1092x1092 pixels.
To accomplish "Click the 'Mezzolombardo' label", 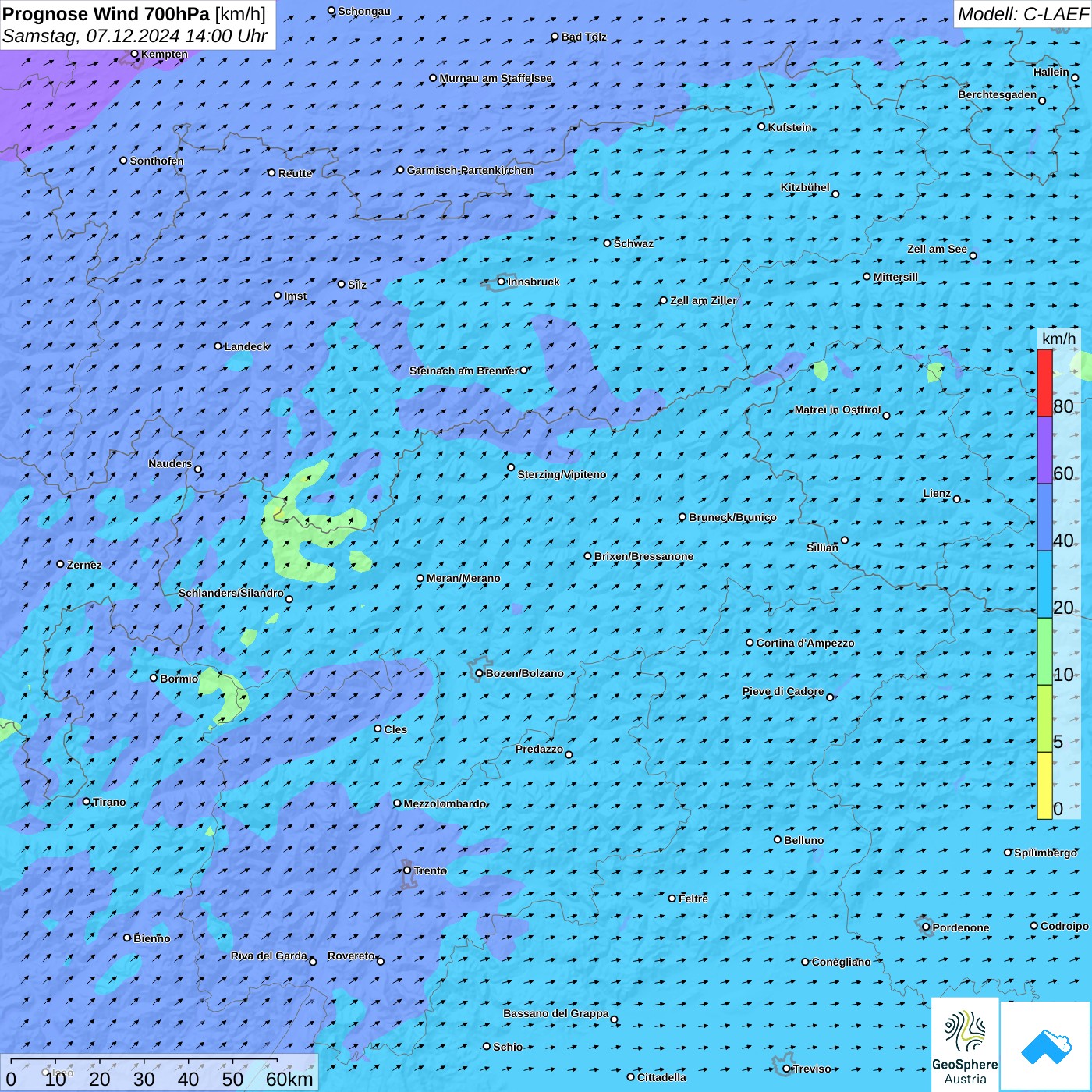I will 445,803.
